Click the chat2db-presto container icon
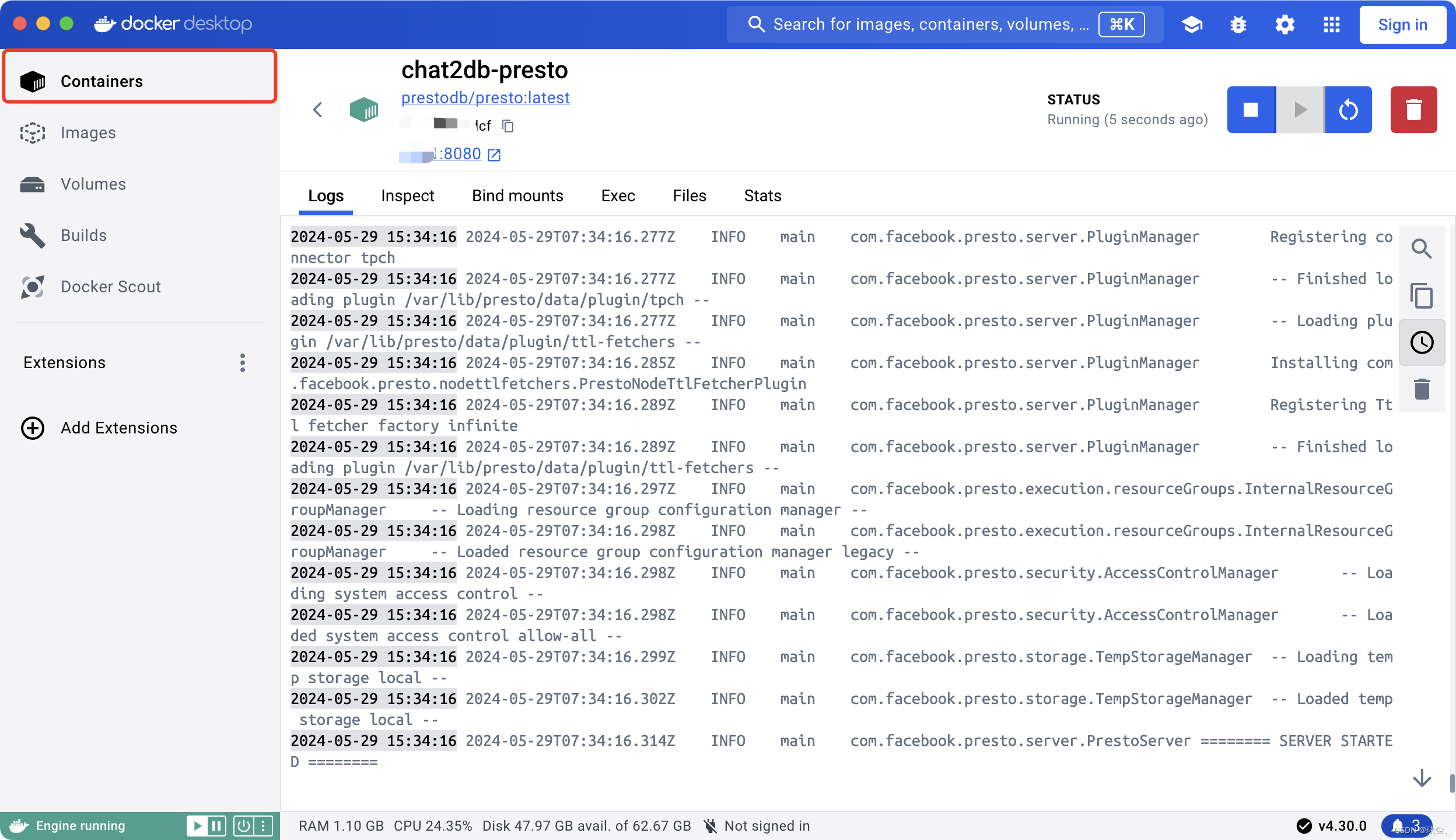 pos(364,110)
